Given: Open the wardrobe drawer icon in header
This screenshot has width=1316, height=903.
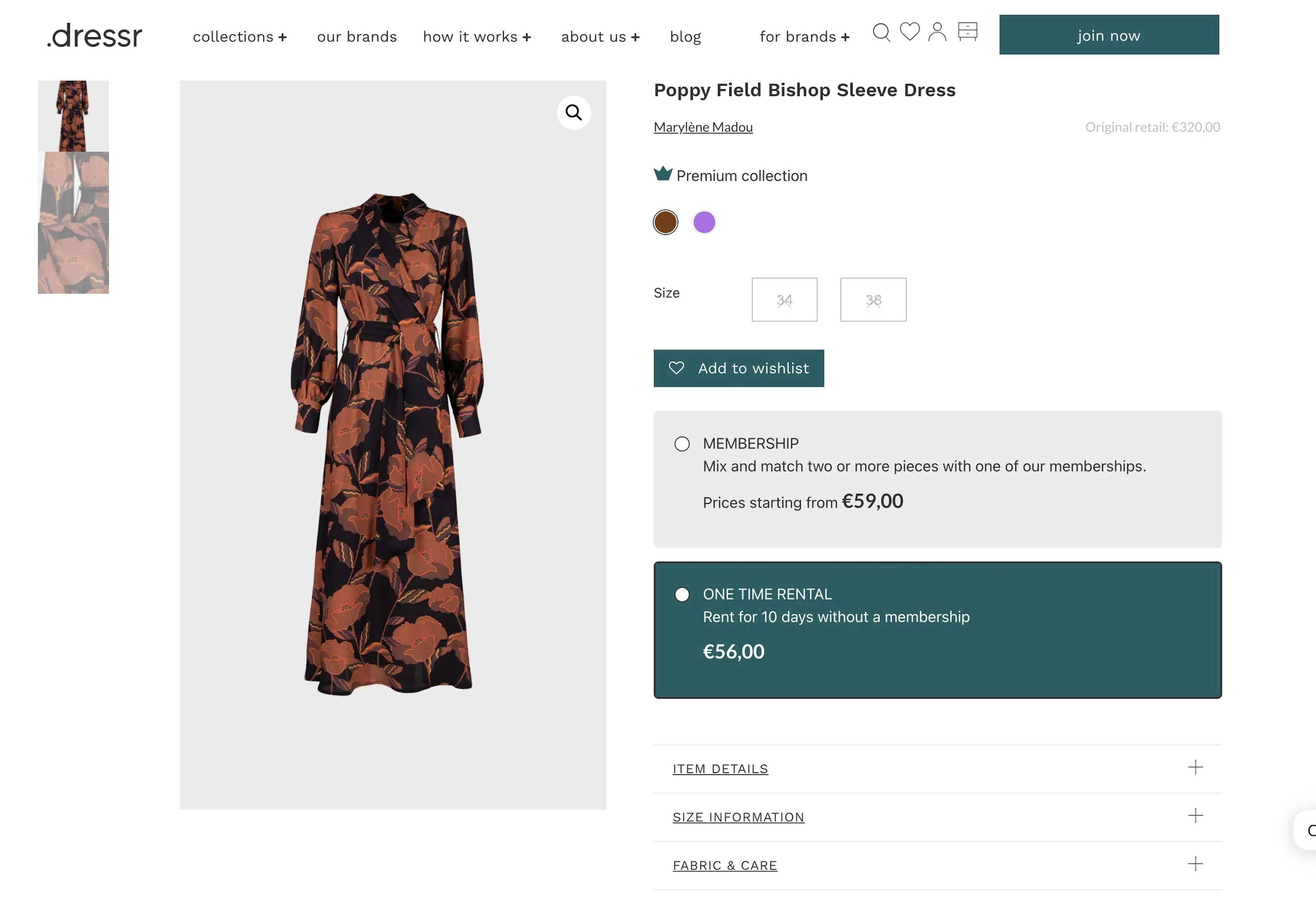Looking at the screenshot, I should tap(967, 31).
